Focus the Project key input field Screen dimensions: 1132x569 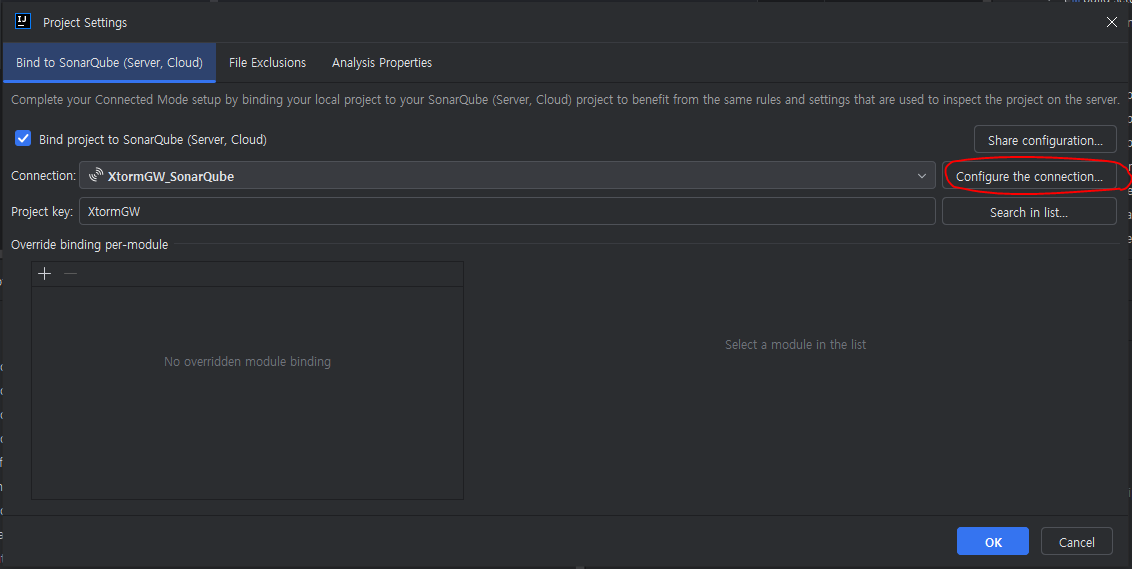[x=508, y=212]
